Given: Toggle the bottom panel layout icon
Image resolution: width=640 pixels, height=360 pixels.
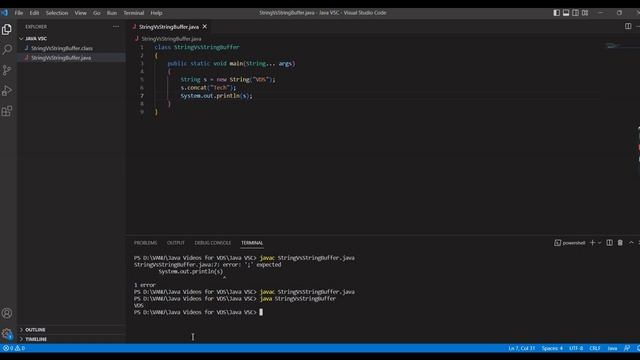Looking at the screenshot, I should [x=566, y=13].
